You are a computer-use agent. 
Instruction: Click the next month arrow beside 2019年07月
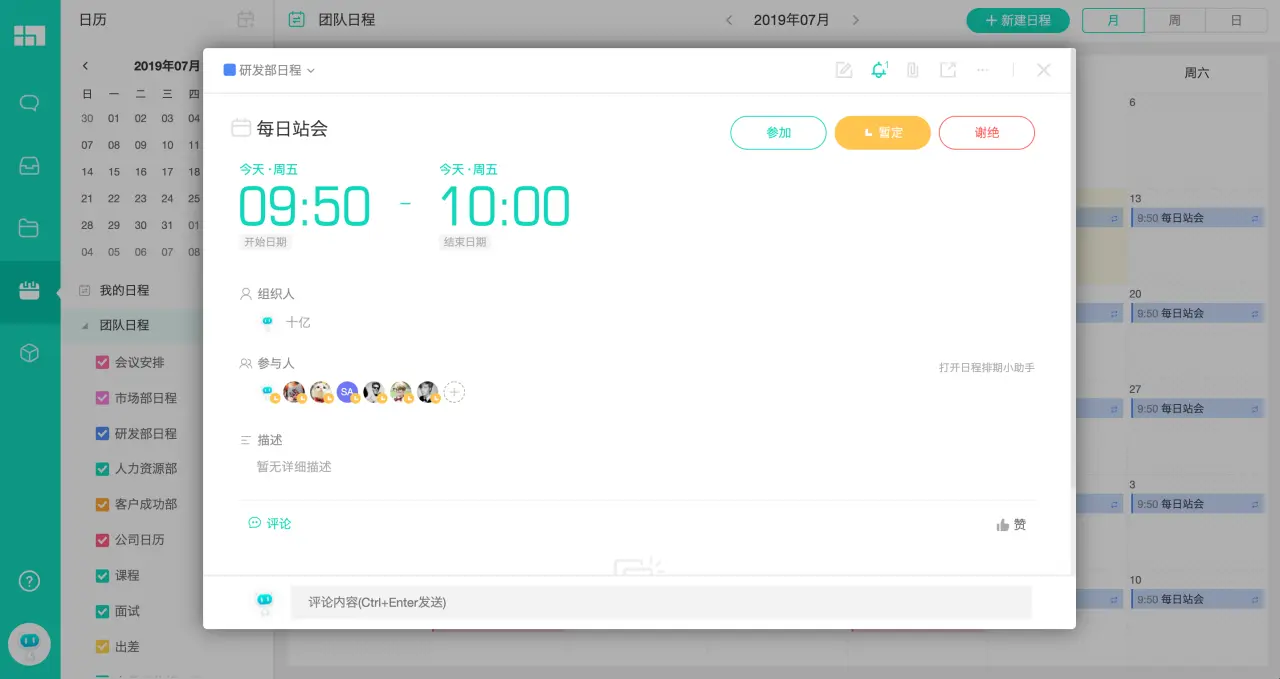856,18
